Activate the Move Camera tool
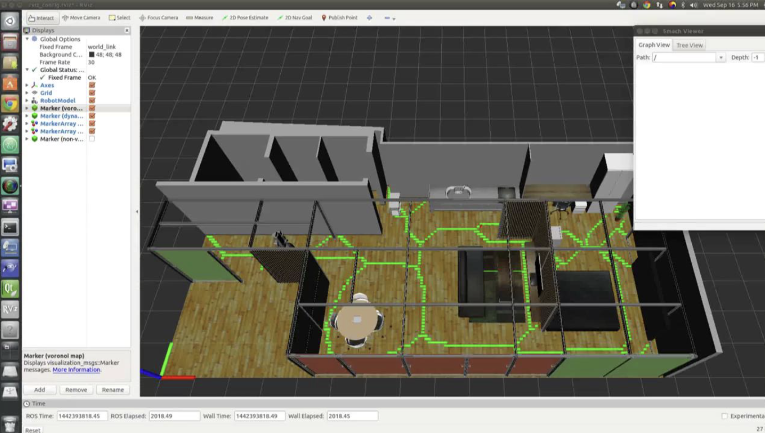Viewport: 765px width, 433px height. click(81, 18)
